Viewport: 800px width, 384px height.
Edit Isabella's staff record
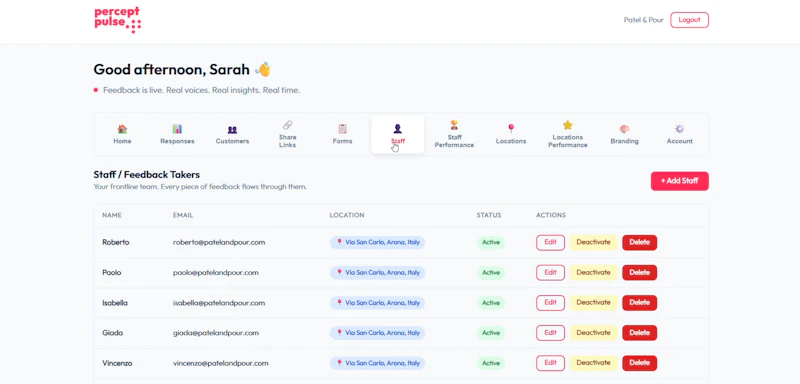click(x=551, y=303)
